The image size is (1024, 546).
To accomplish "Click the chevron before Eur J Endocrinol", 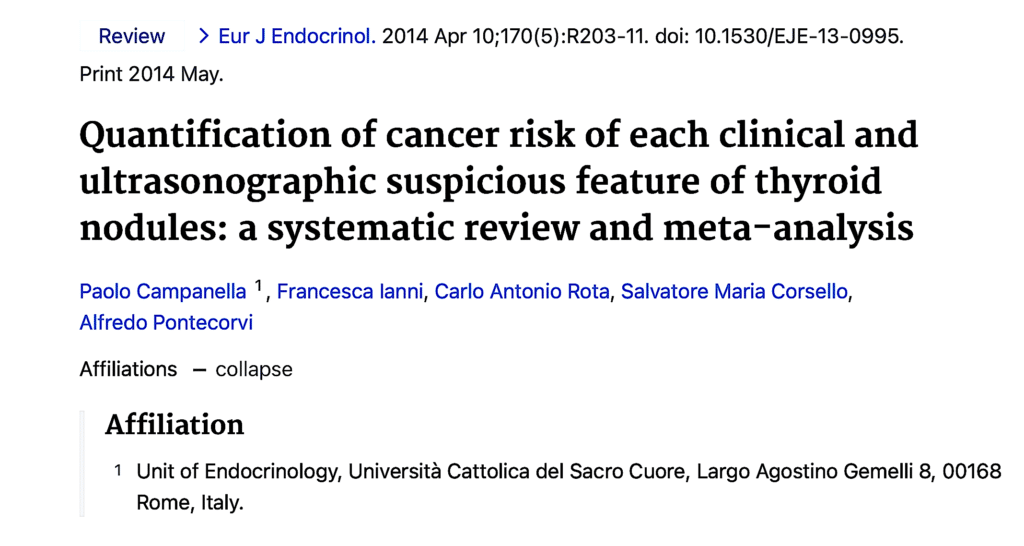I will click(205, 37).
